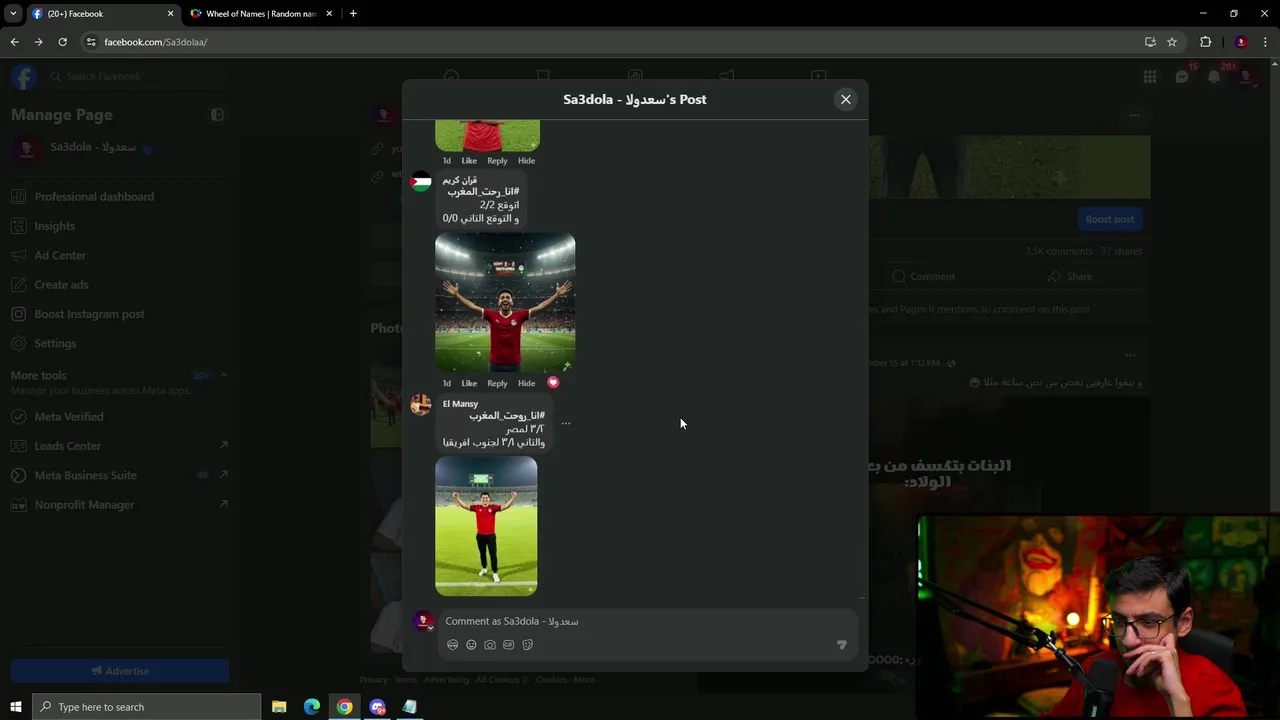Like قران كريم's comment

[469, 383]
